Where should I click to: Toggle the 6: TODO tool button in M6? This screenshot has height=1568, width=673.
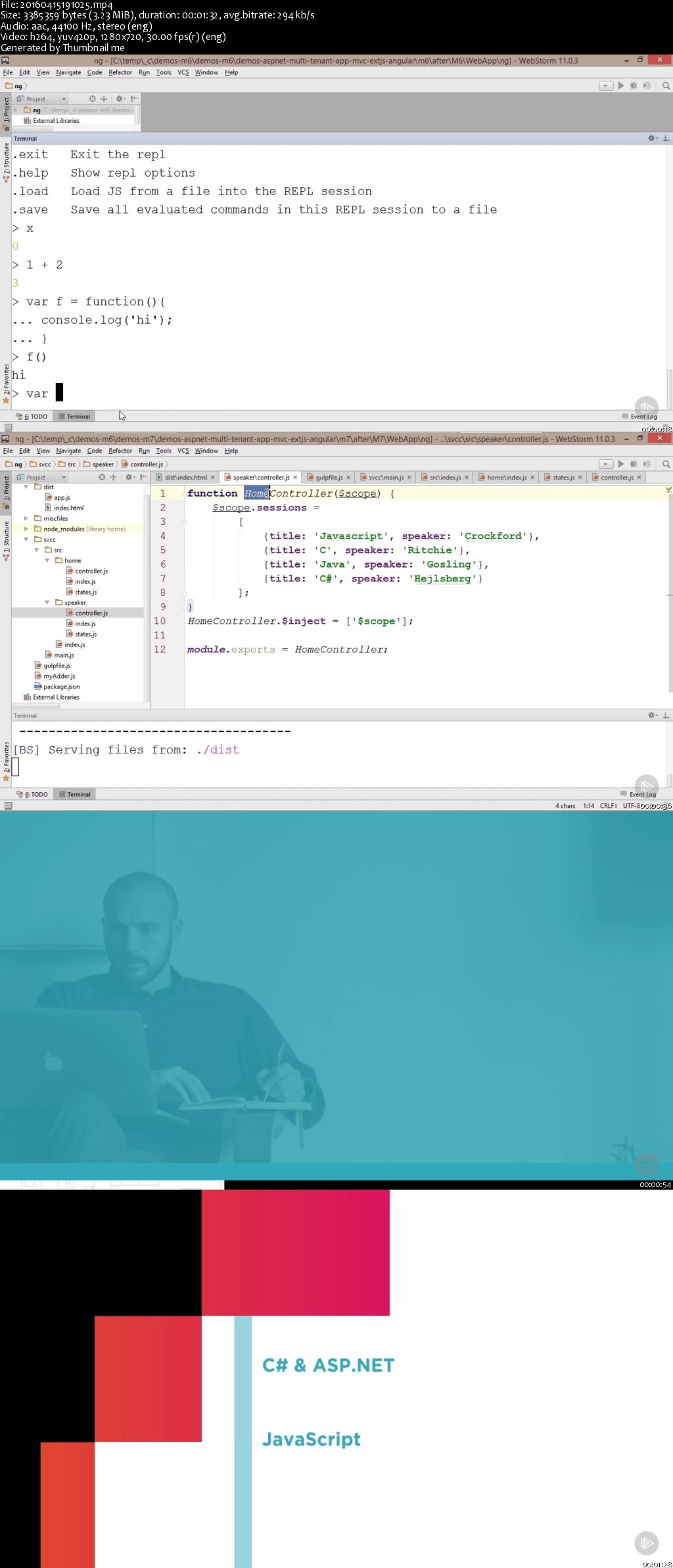32,416
